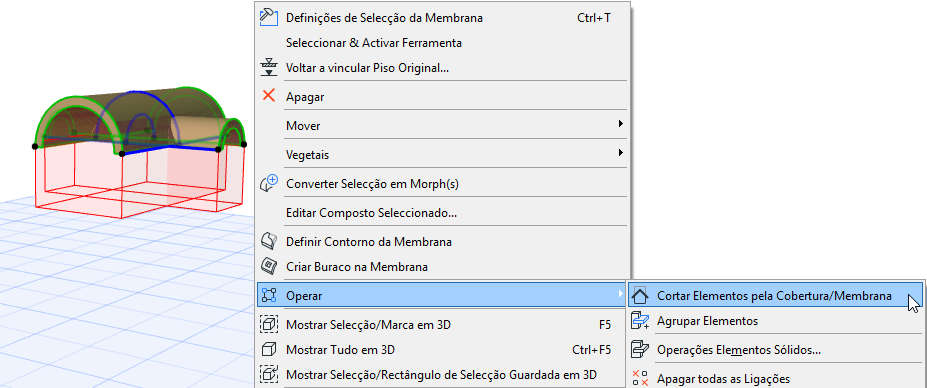Screen dimensions: 927x388
Task: Click the Voltar a vincular Piso Original icon
Action: point(269,67)
